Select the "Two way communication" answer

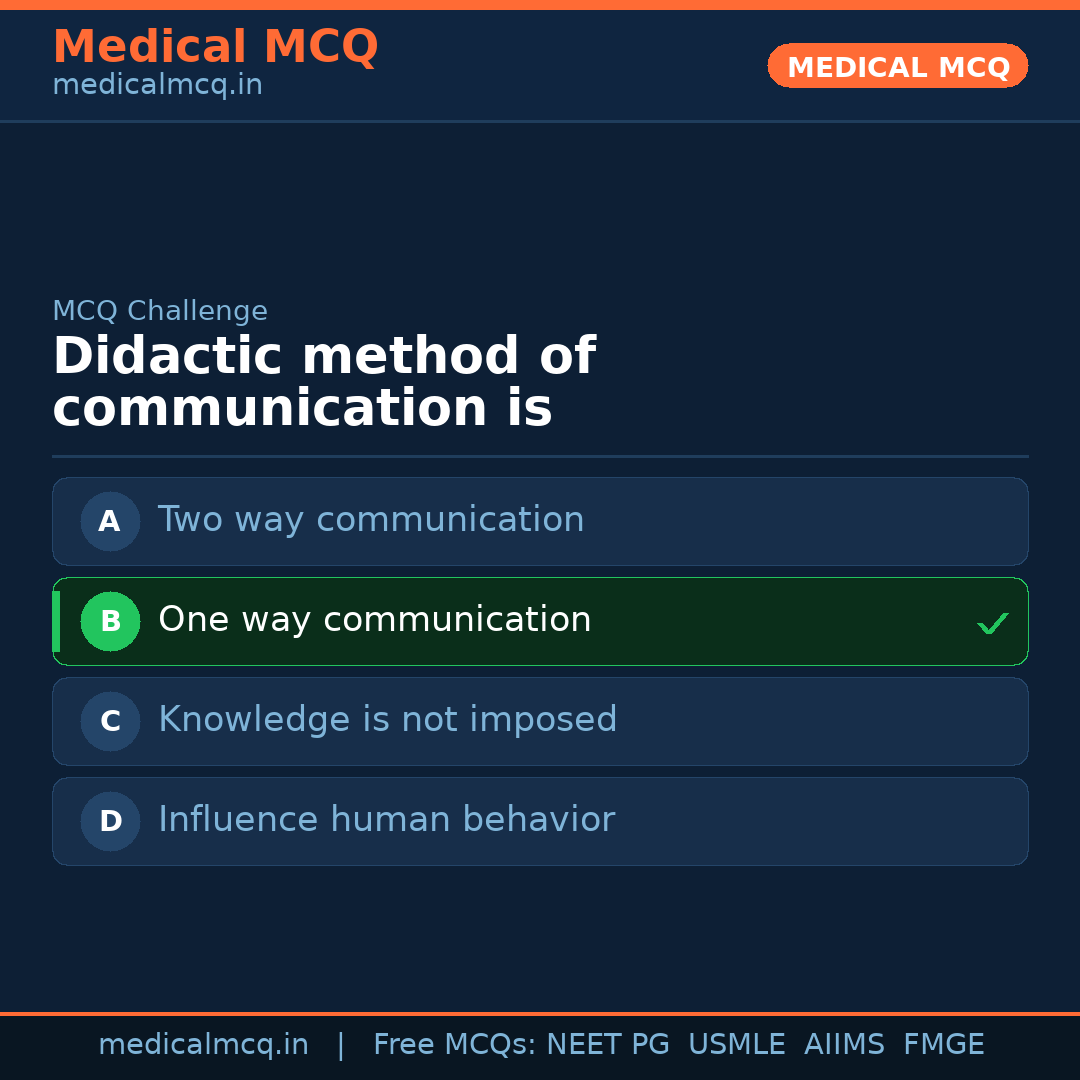(371, 520)
